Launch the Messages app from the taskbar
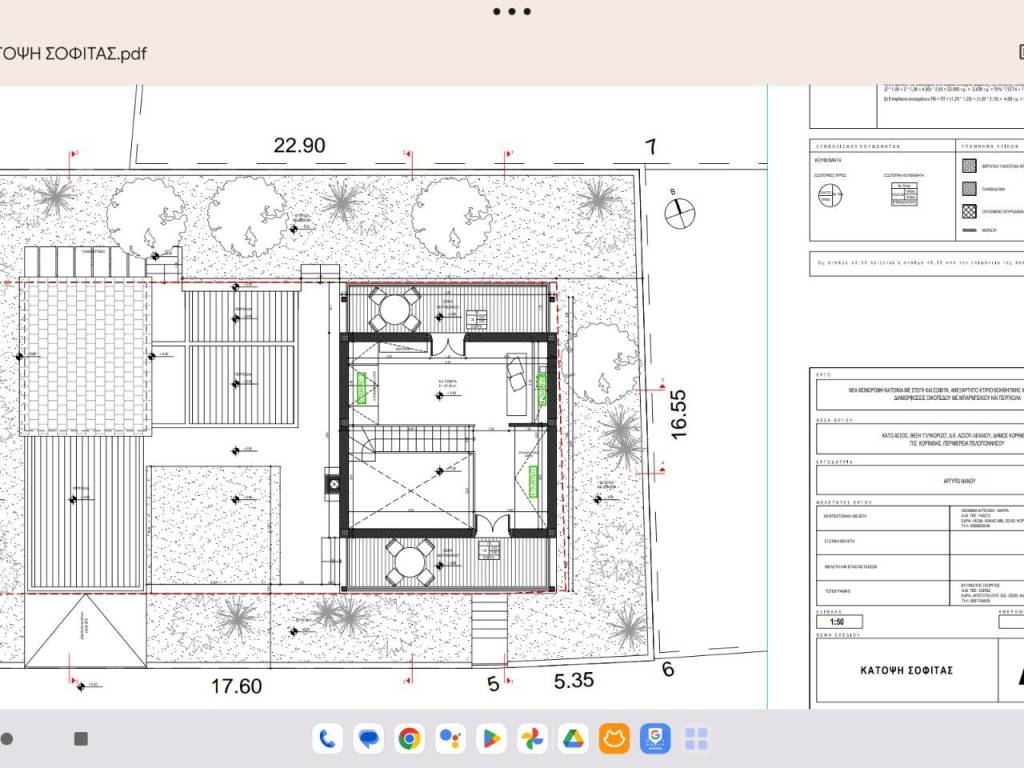The height and width of the screenshot is (768, 1024). (369, 739)
